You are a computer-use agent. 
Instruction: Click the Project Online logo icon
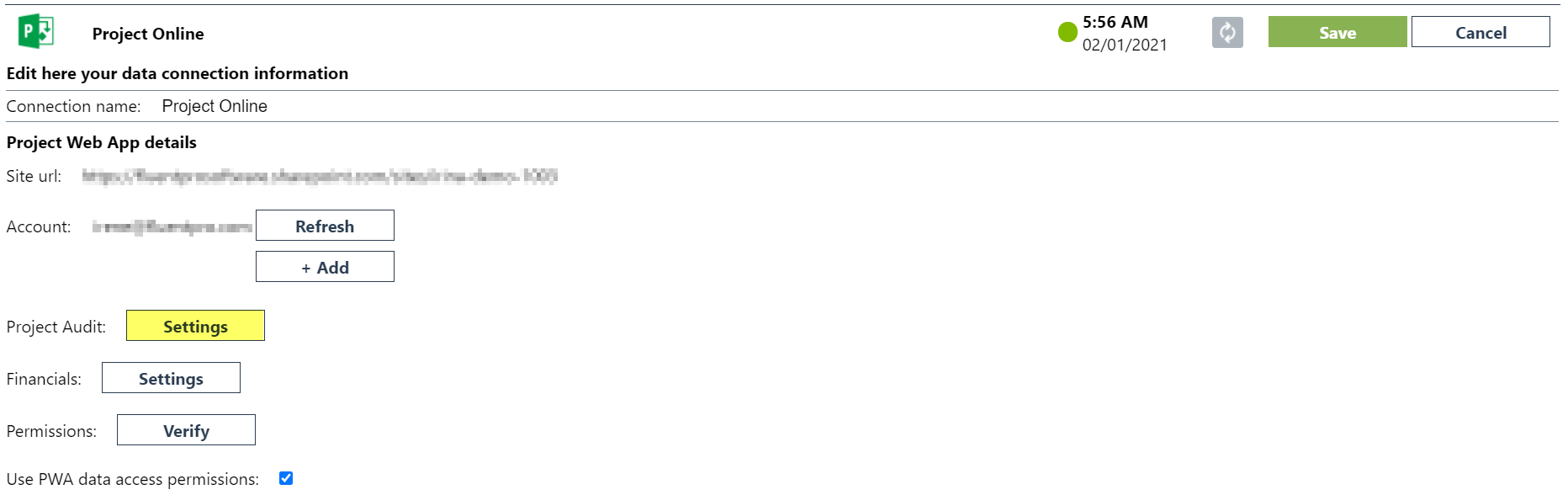coord(36,32)
